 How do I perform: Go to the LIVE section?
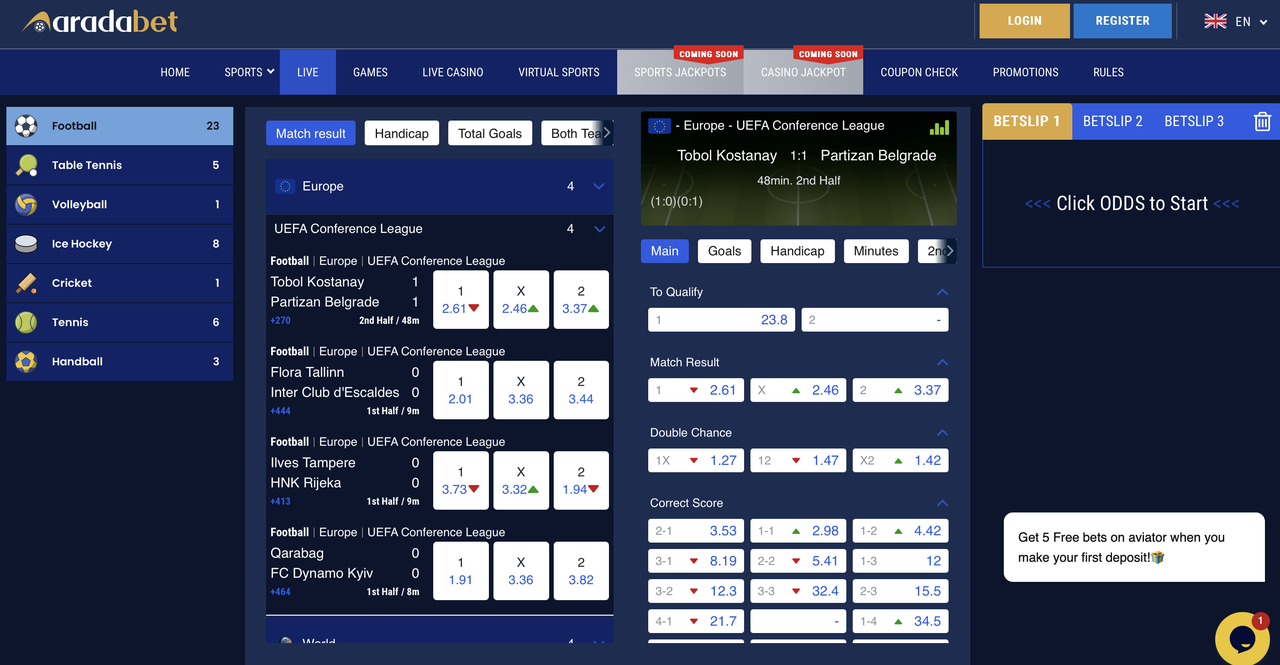(x=307, y=72)
